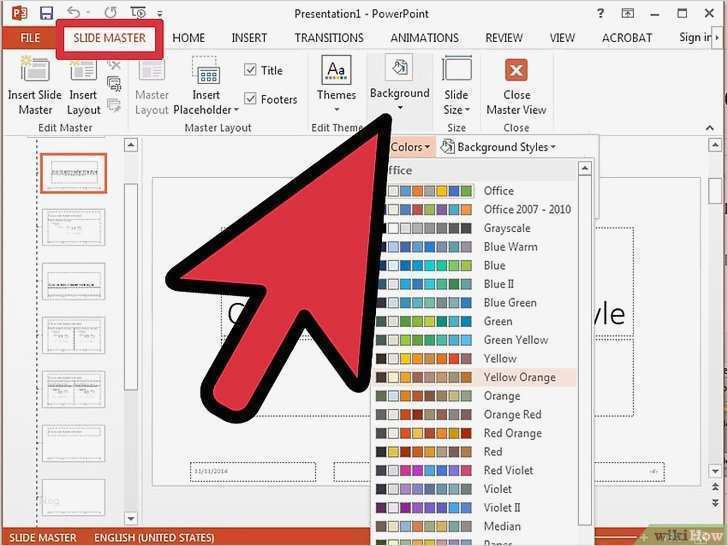Click color list scroll up arrow

coord(585,168)
